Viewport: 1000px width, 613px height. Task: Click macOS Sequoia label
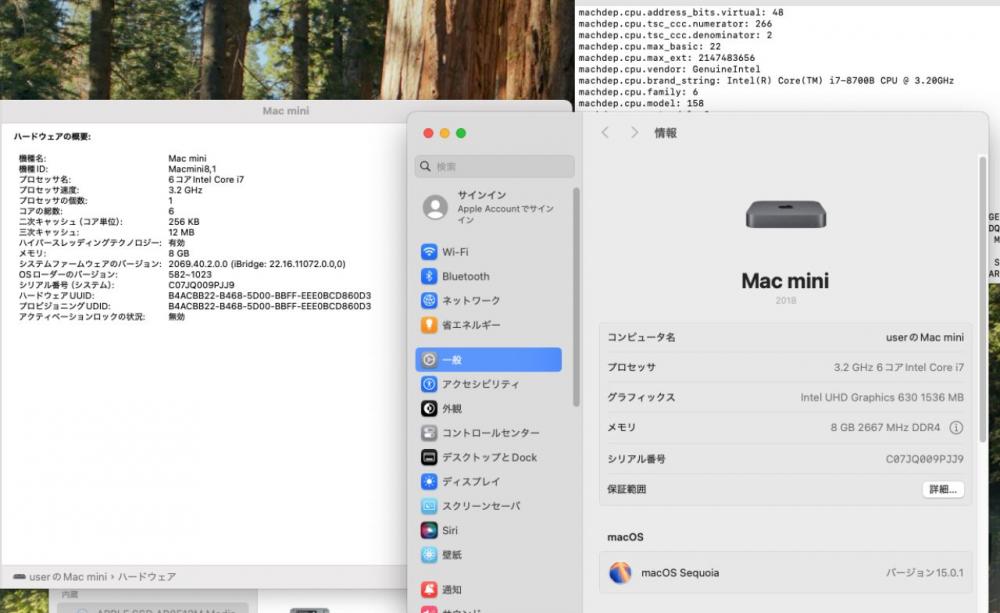(680, 573)
